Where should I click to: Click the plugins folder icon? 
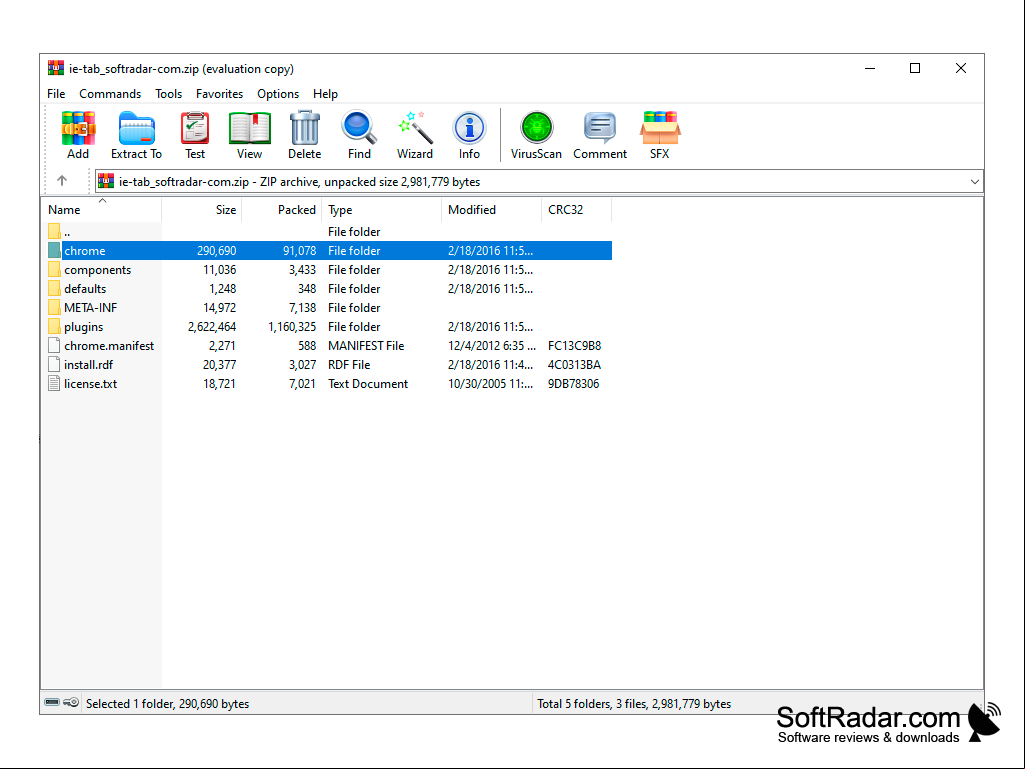54,326
